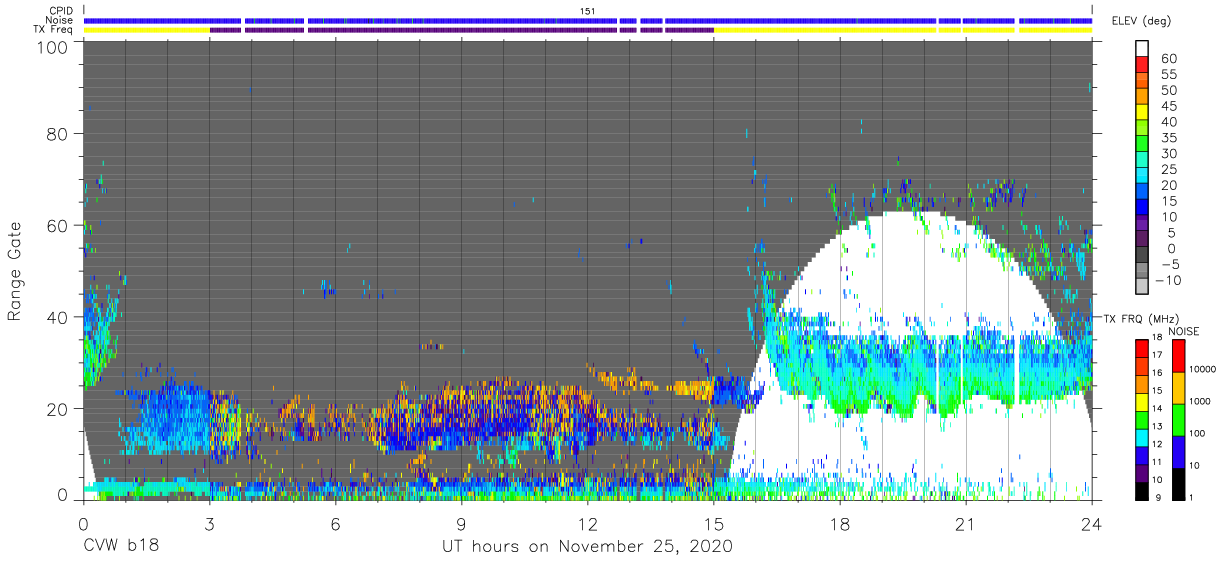Click the TX FRQ (MHz) colorbar title
The height and width of the screenshot is (567, 1228).
pyautogui.click(x=1141, y=319)
